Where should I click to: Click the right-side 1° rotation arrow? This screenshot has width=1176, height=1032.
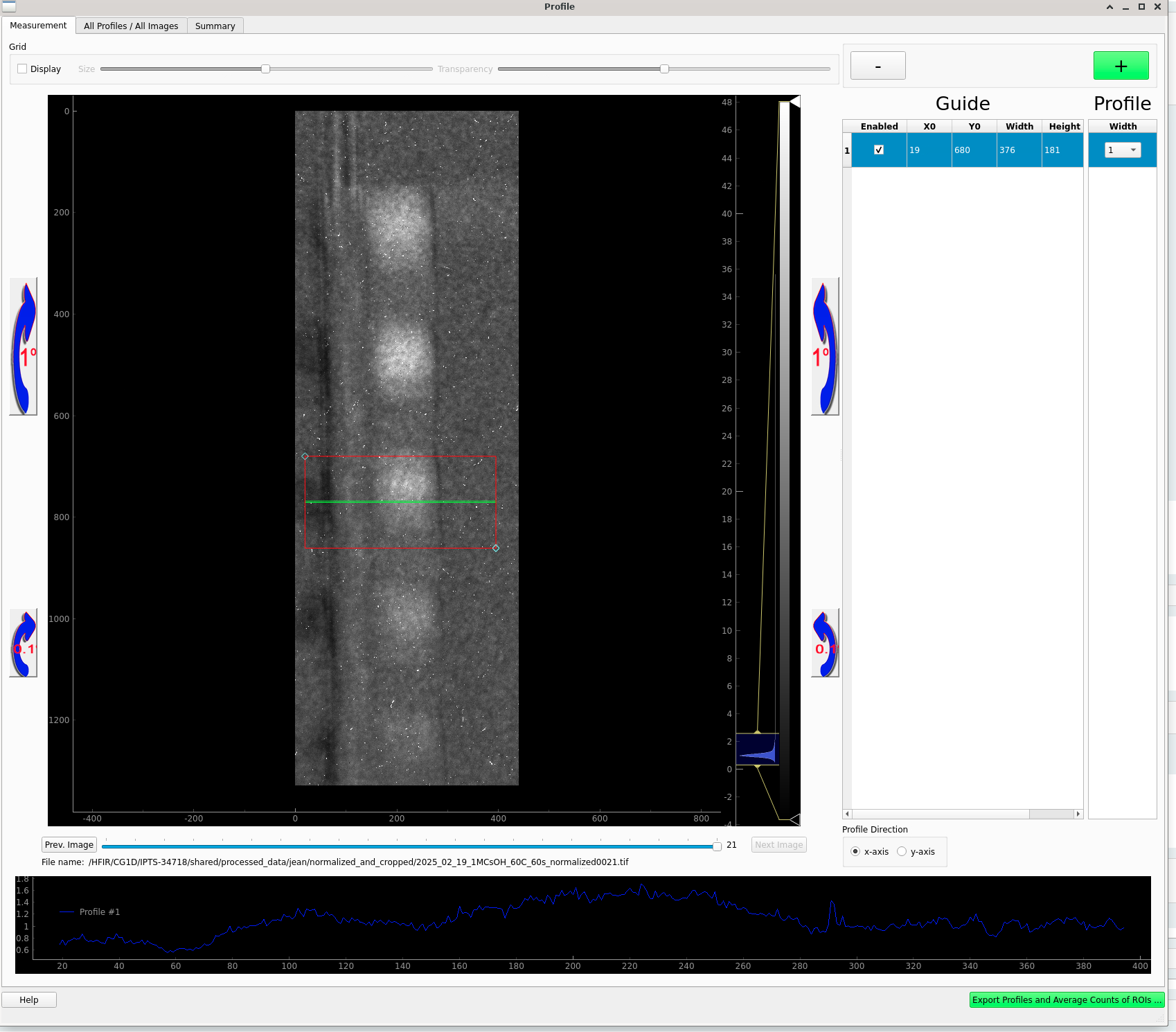(x=825, y=346)
